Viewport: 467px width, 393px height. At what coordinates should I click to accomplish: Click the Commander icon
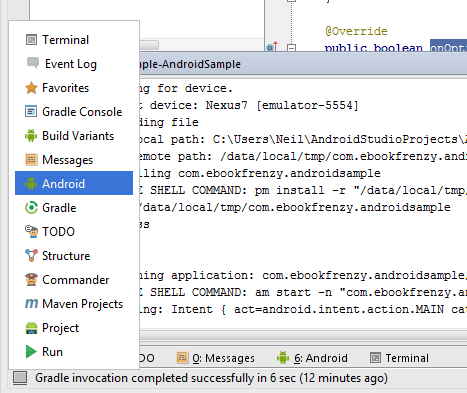[31, 280]
